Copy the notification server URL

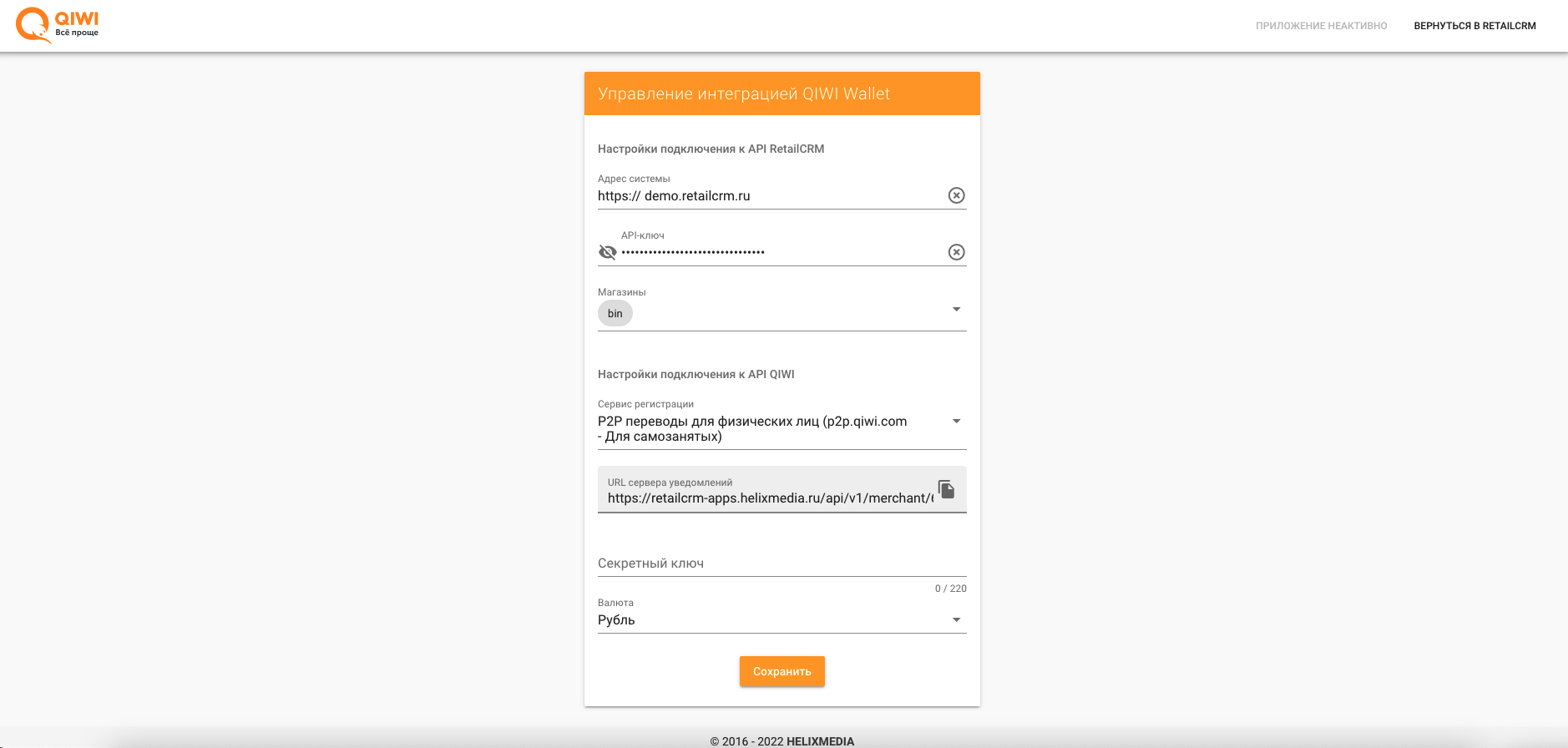[x=946, y=489]
